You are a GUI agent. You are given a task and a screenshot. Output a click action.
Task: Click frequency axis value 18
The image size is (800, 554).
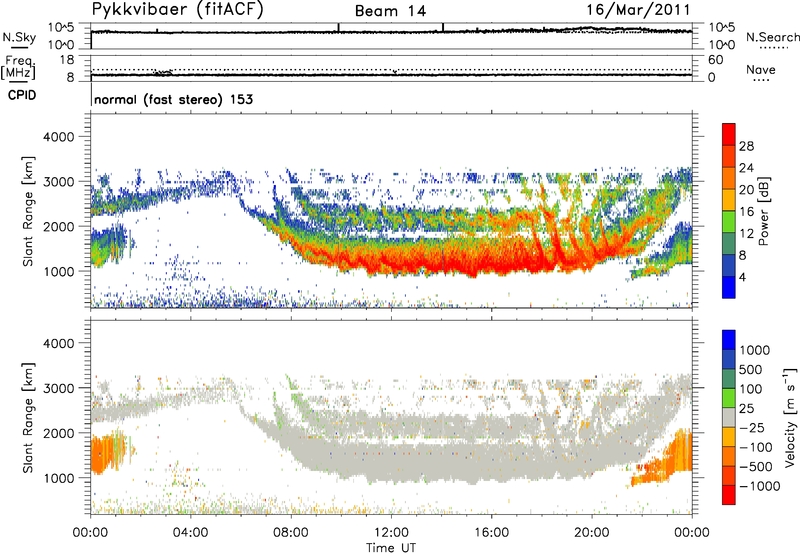[67, 60]
